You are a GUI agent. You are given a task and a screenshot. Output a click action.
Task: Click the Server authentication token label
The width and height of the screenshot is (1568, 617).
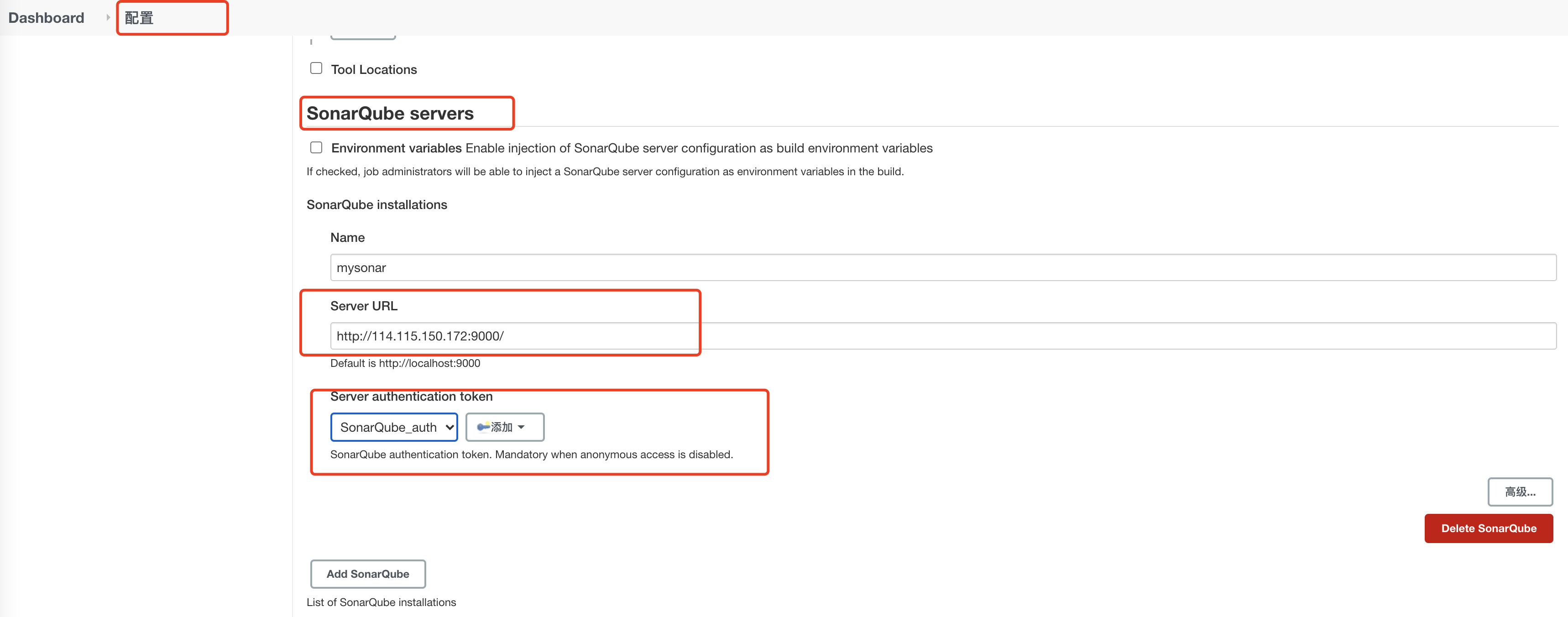pos(412,396)
